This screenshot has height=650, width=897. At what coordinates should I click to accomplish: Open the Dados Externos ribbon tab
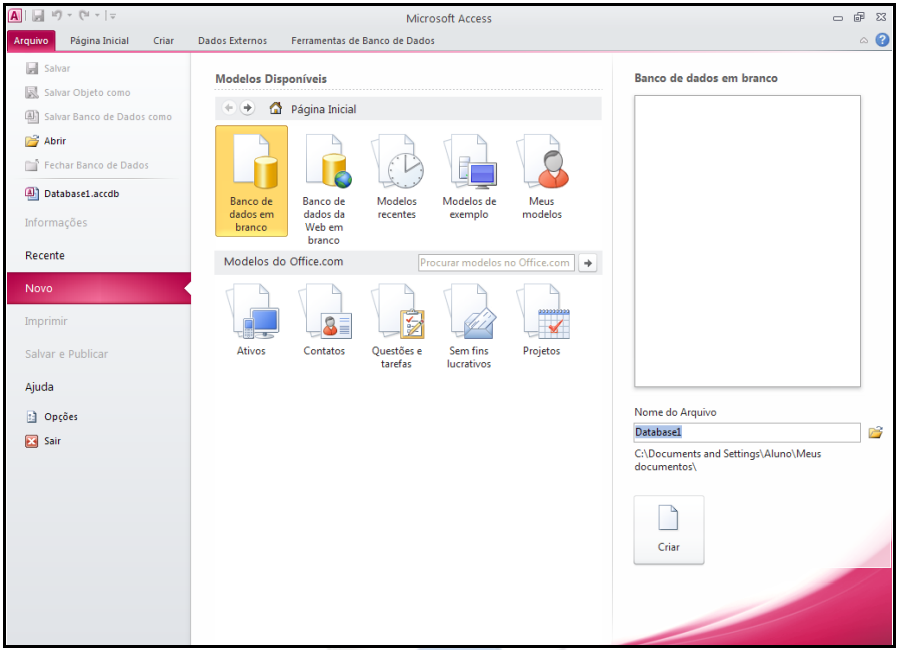click(x=232, y=41)
